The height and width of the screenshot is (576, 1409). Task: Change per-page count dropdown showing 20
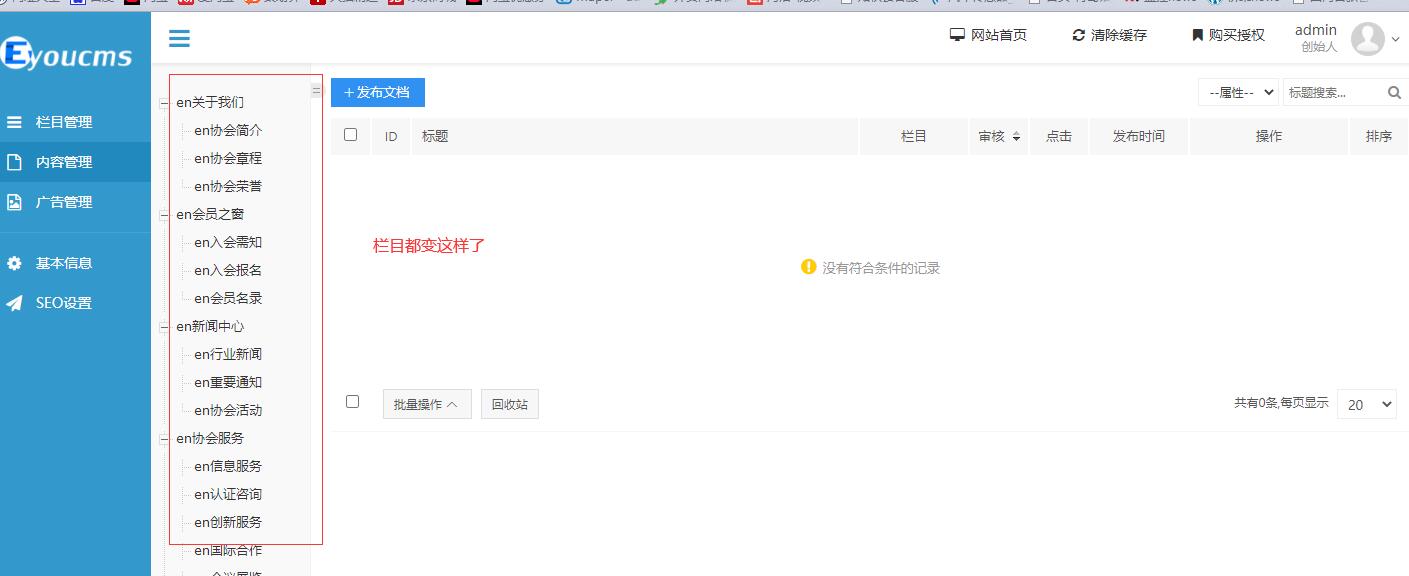tap(1367, 404)
